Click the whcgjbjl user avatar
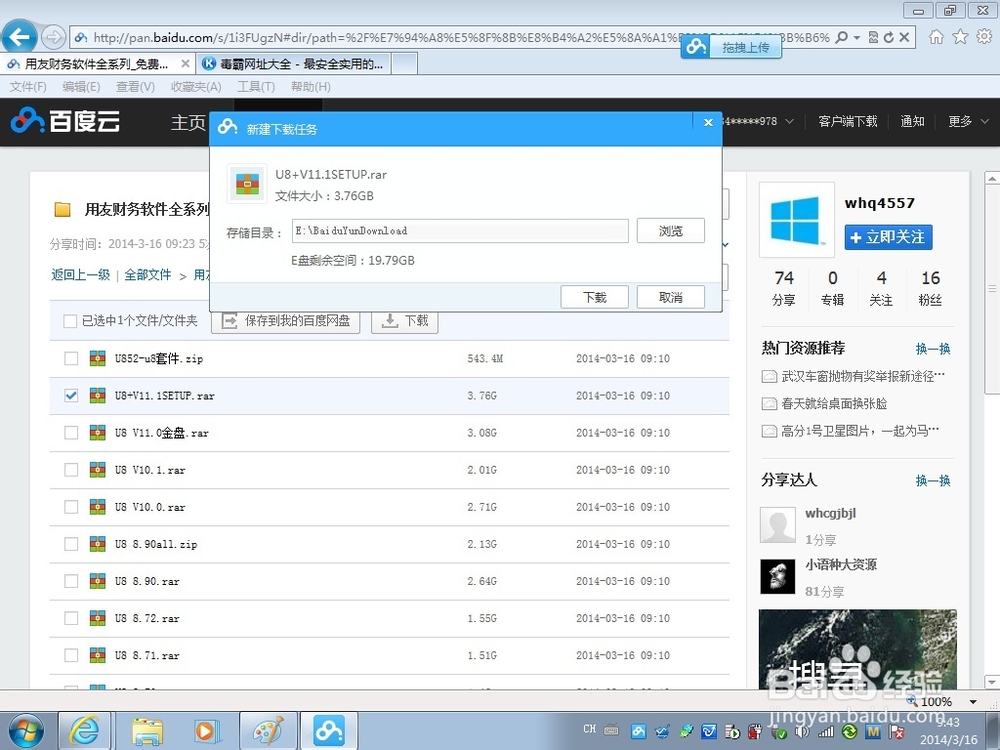Screen dimensions: 1000x750 click(x=778, y=525)
